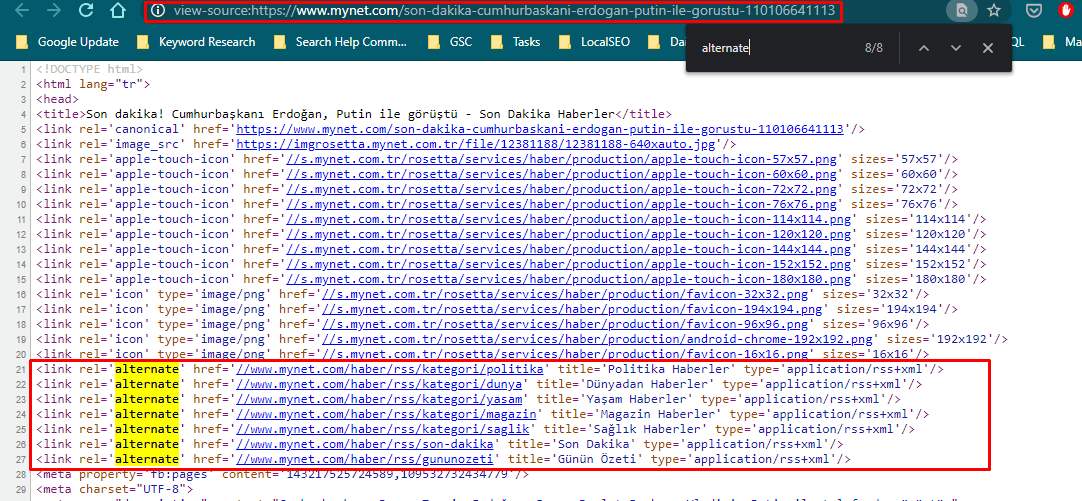Open the rss/kategori/saglik feed link
This screenshot has width=1082, height=501.
tap(383, 429)
